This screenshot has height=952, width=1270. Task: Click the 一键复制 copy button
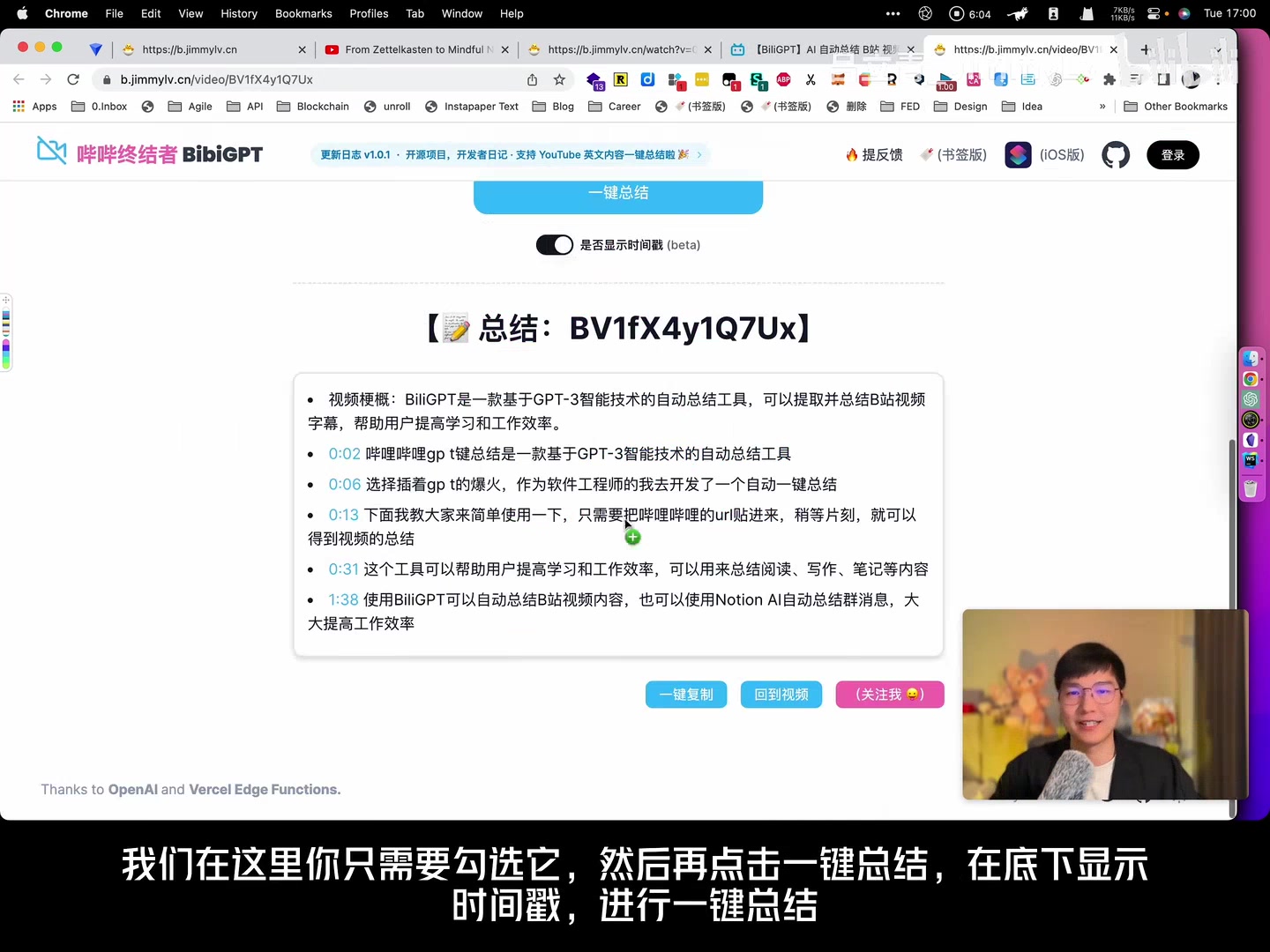pyautogui.click(x=685, y=695)
